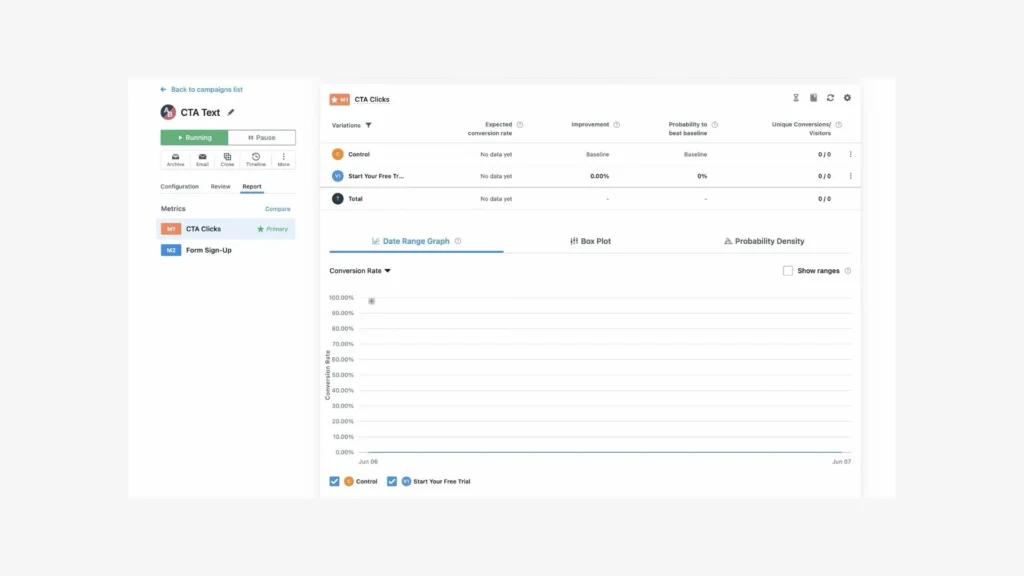Archive the campaign using the Archive icon
This screenshot has width=1024, height=576.
pyautogui.click(x=175, y=159)
